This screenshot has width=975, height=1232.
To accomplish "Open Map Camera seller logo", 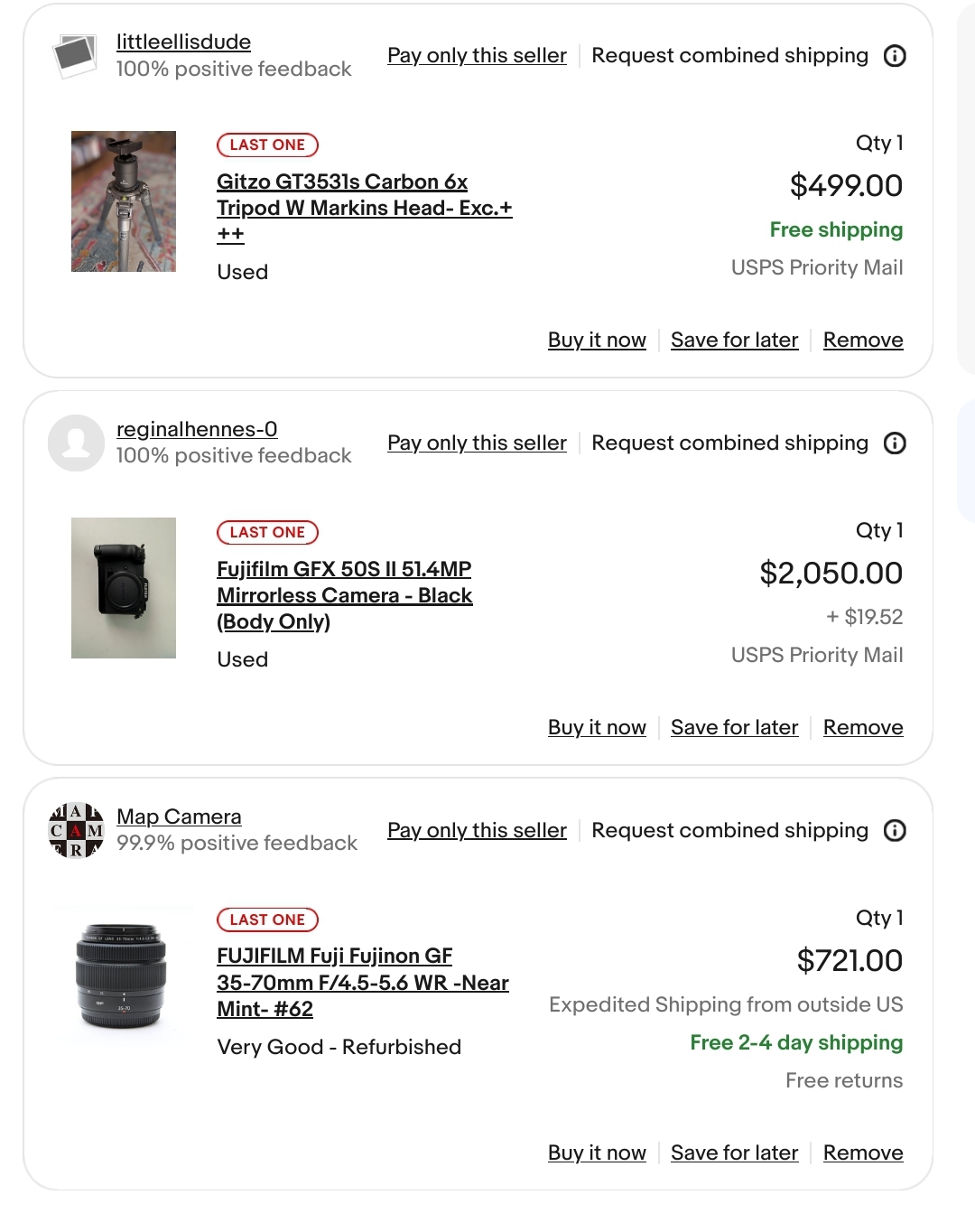I will (76, 830).
